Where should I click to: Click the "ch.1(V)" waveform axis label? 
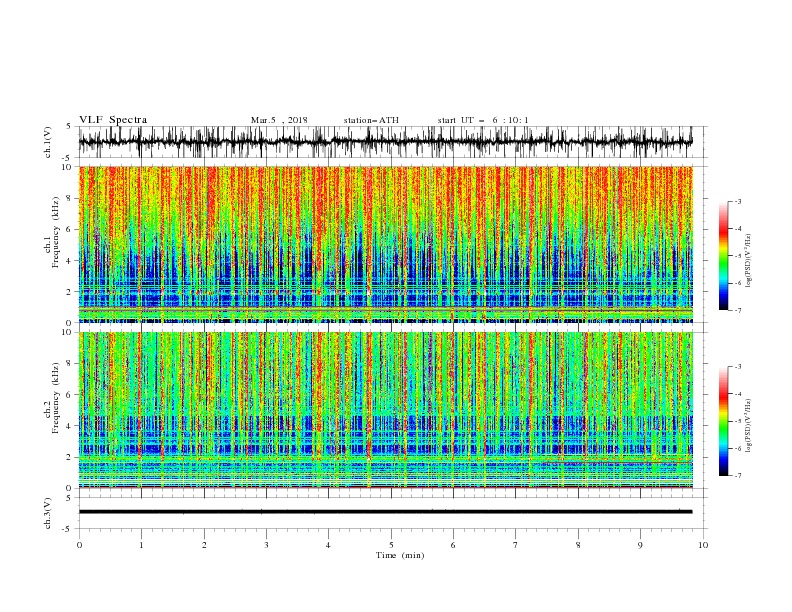coord(48,142)
